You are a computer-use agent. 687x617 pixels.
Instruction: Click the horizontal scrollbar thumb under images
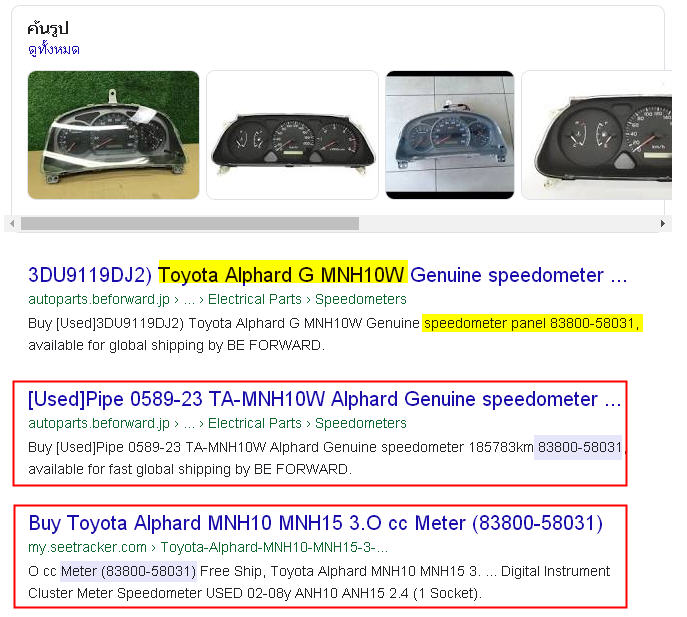click(190, 223)
